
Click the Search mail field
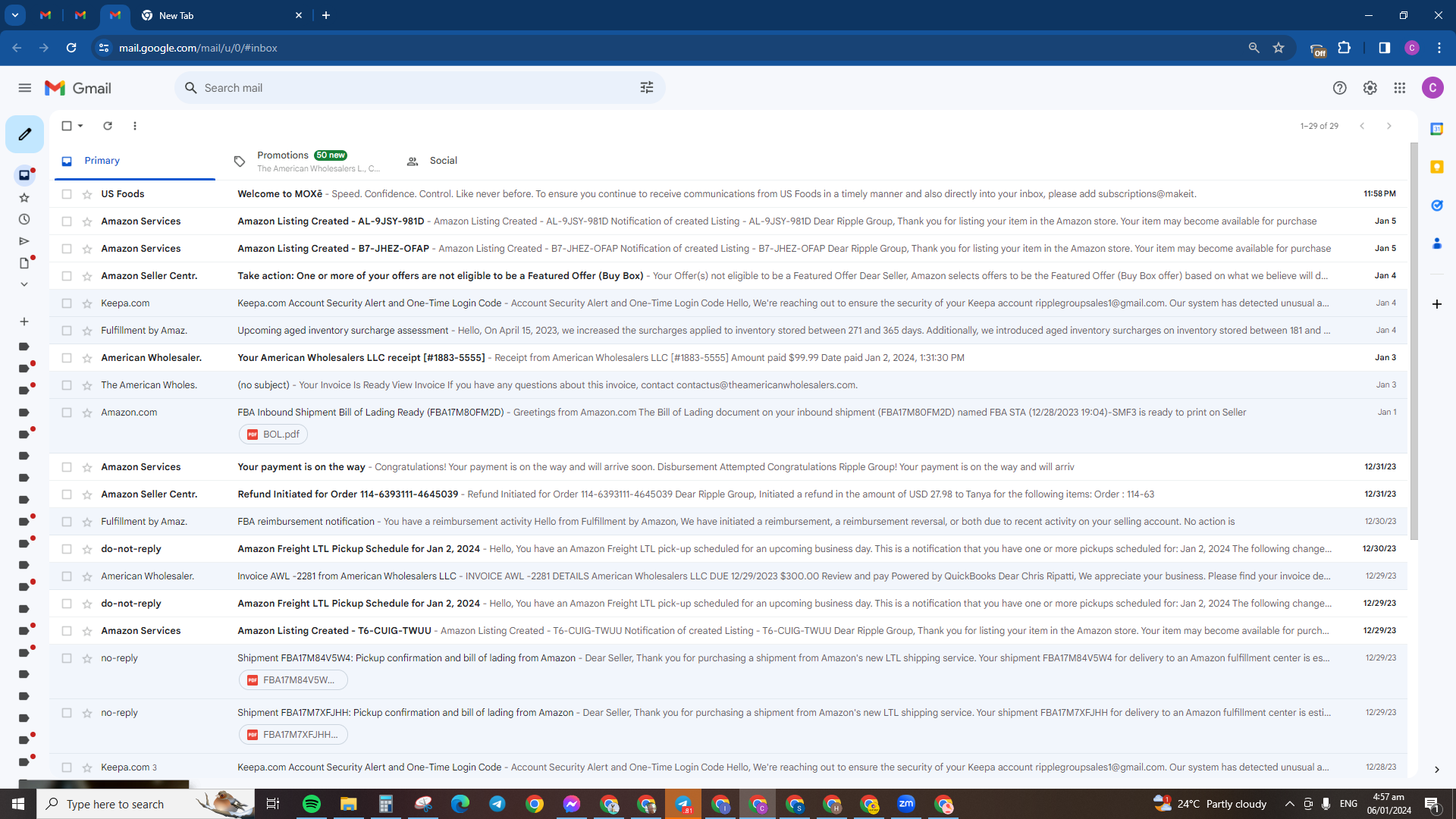coord(419,88)
